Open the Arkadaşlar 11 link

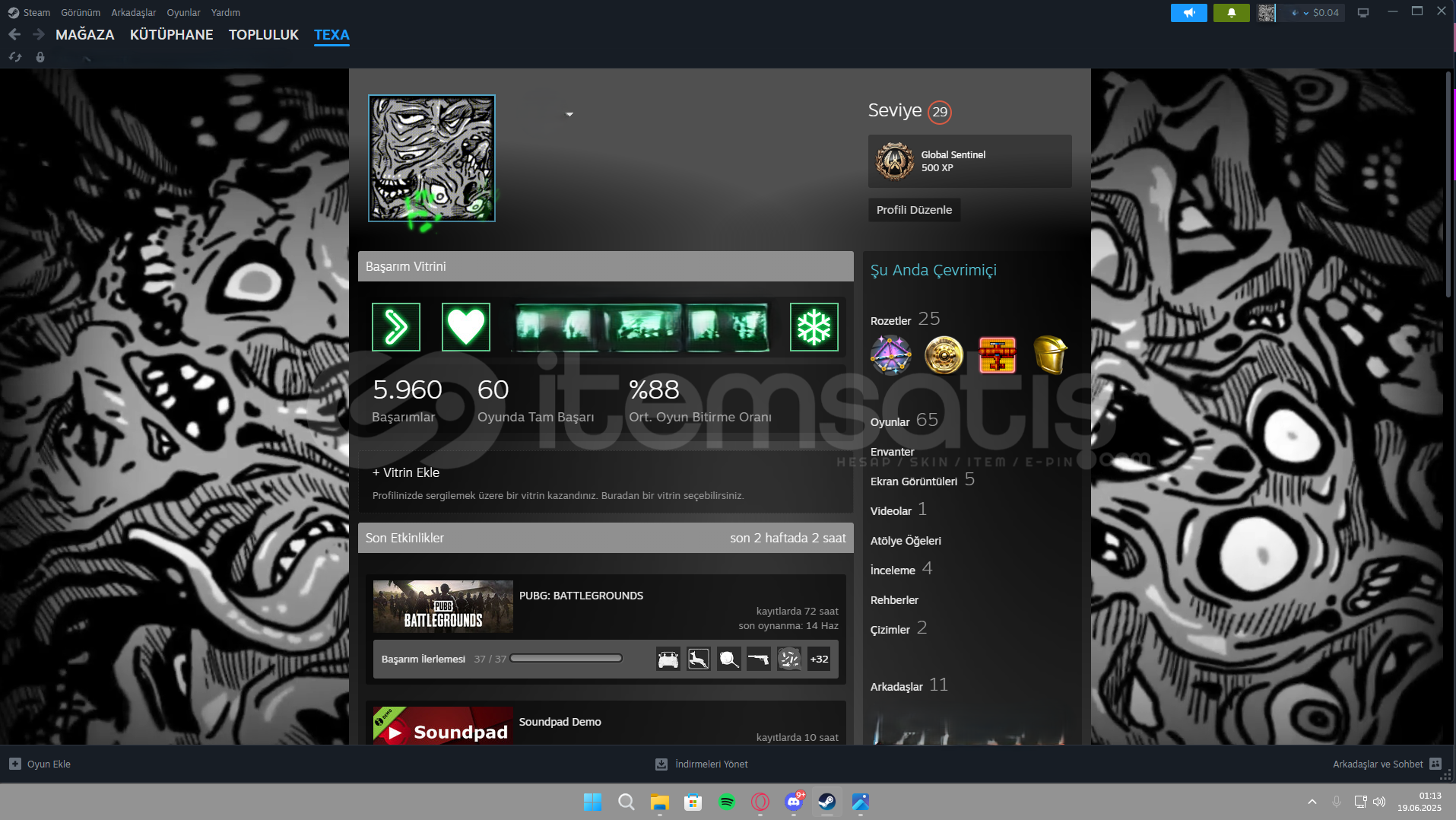(909, 685)
